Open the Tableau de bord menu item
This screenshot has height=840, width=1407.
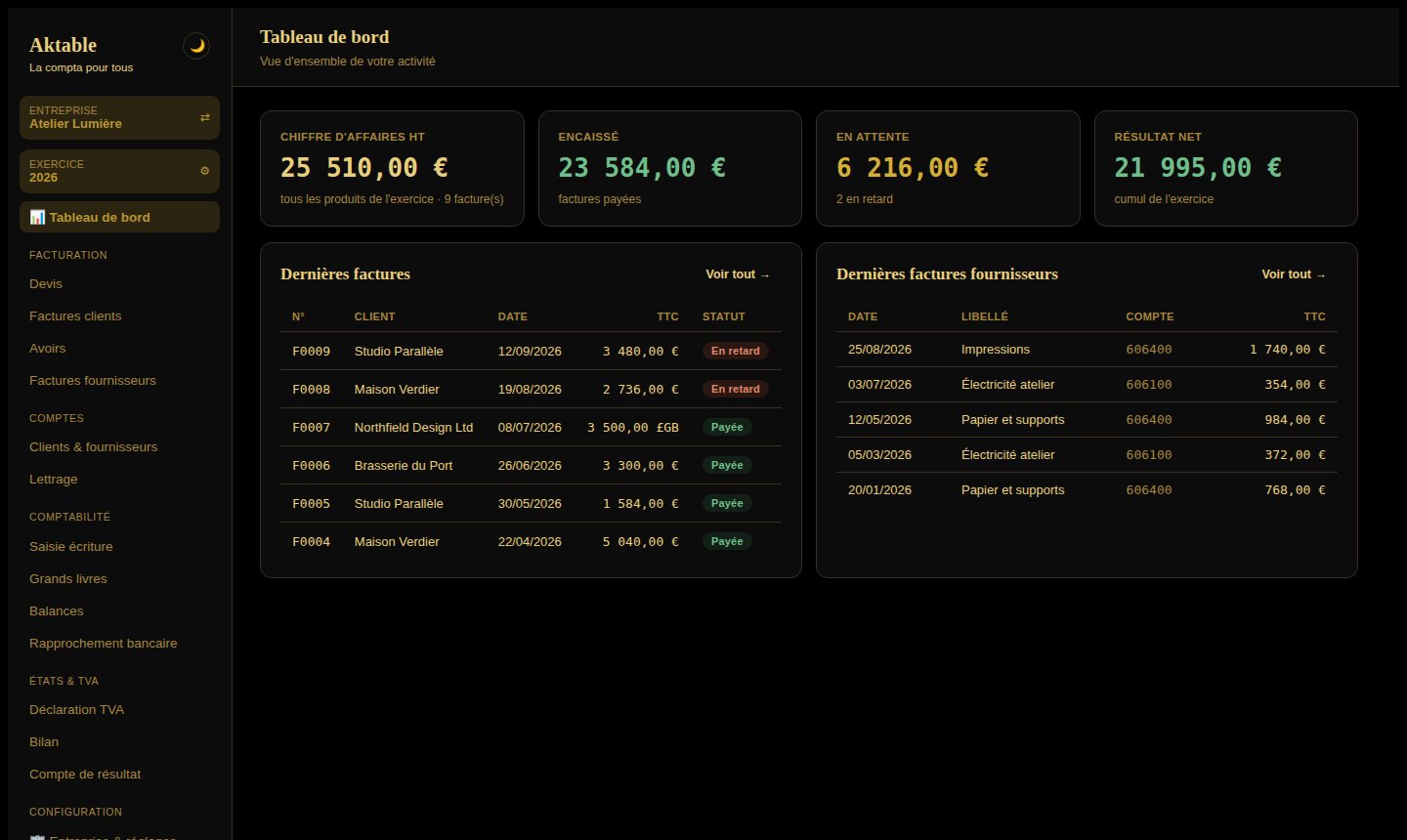(x=119, y=217)
